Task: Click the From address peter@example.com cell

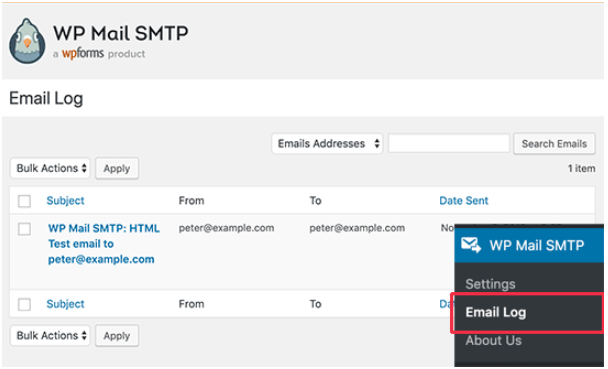Action: pyautogui.click(x=226, y=228)
